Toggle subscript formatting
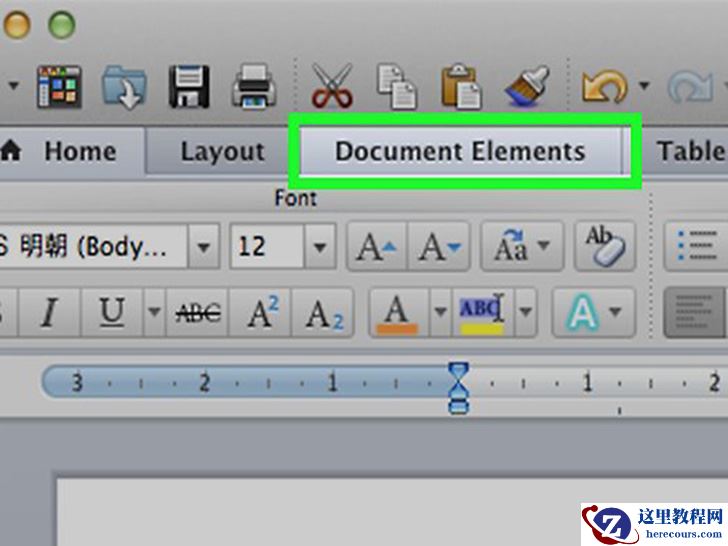This screenshot has height=546, width=728. pyautogui.click(x=323, y=312)
